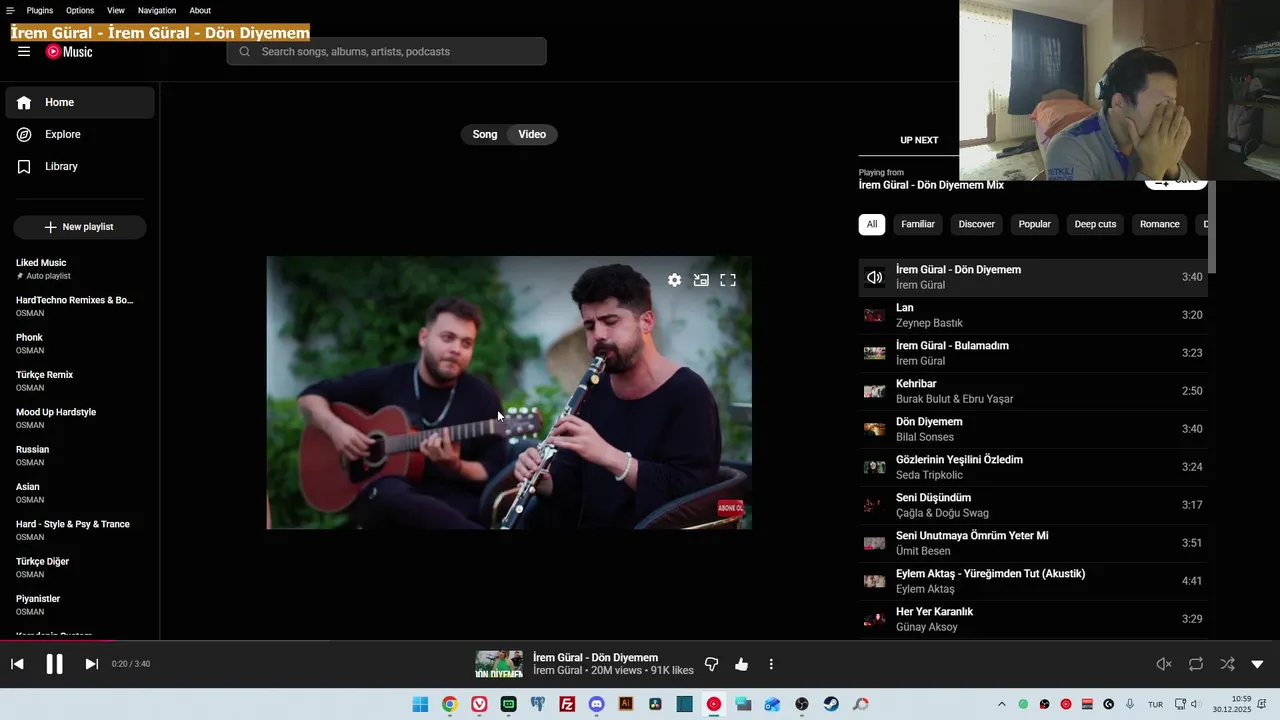Open the Navigation menu
Screen dimensions: 1280x720
coord(157,10)
